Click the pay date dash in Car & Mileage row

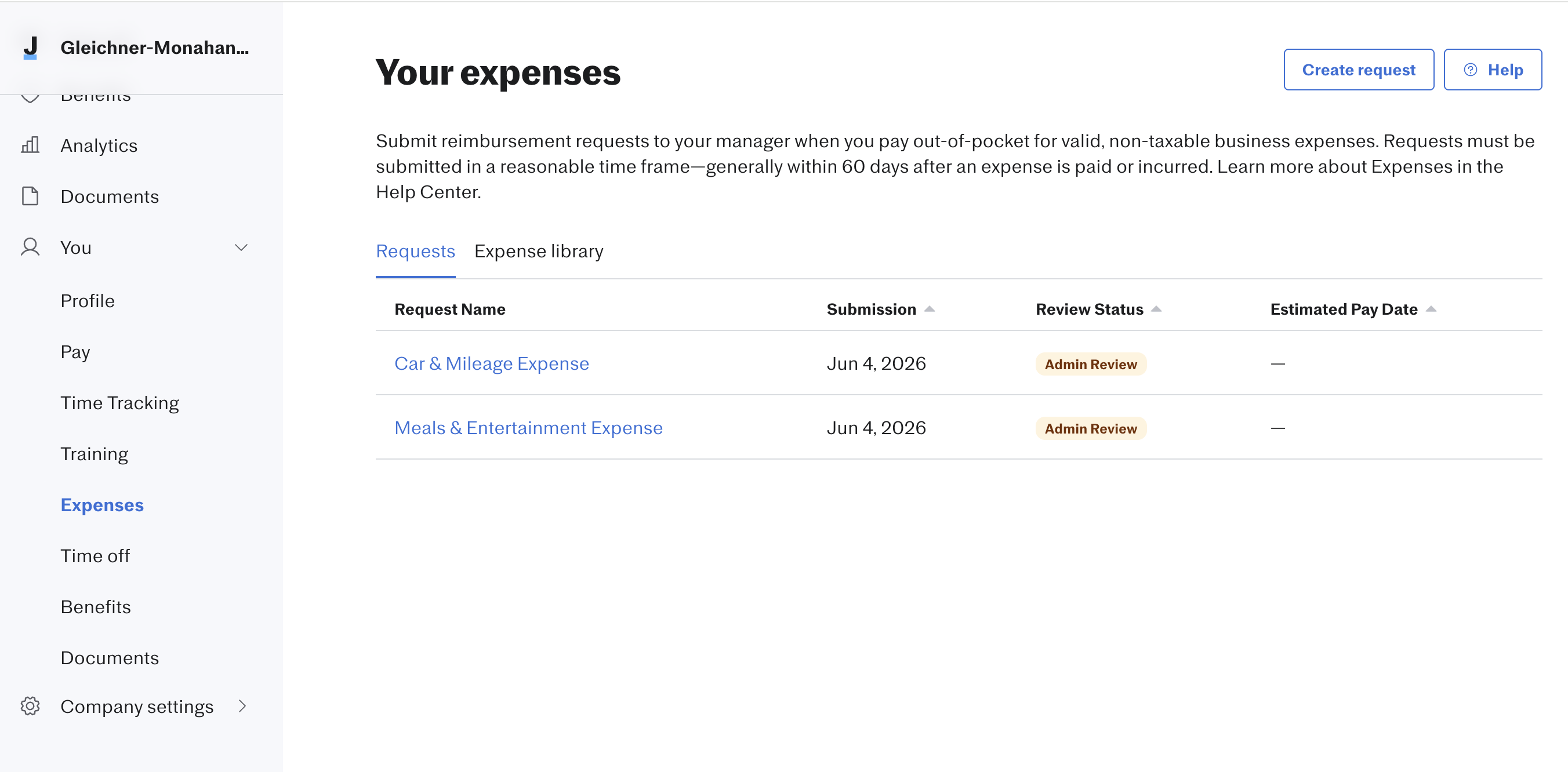coord(1277,364)
